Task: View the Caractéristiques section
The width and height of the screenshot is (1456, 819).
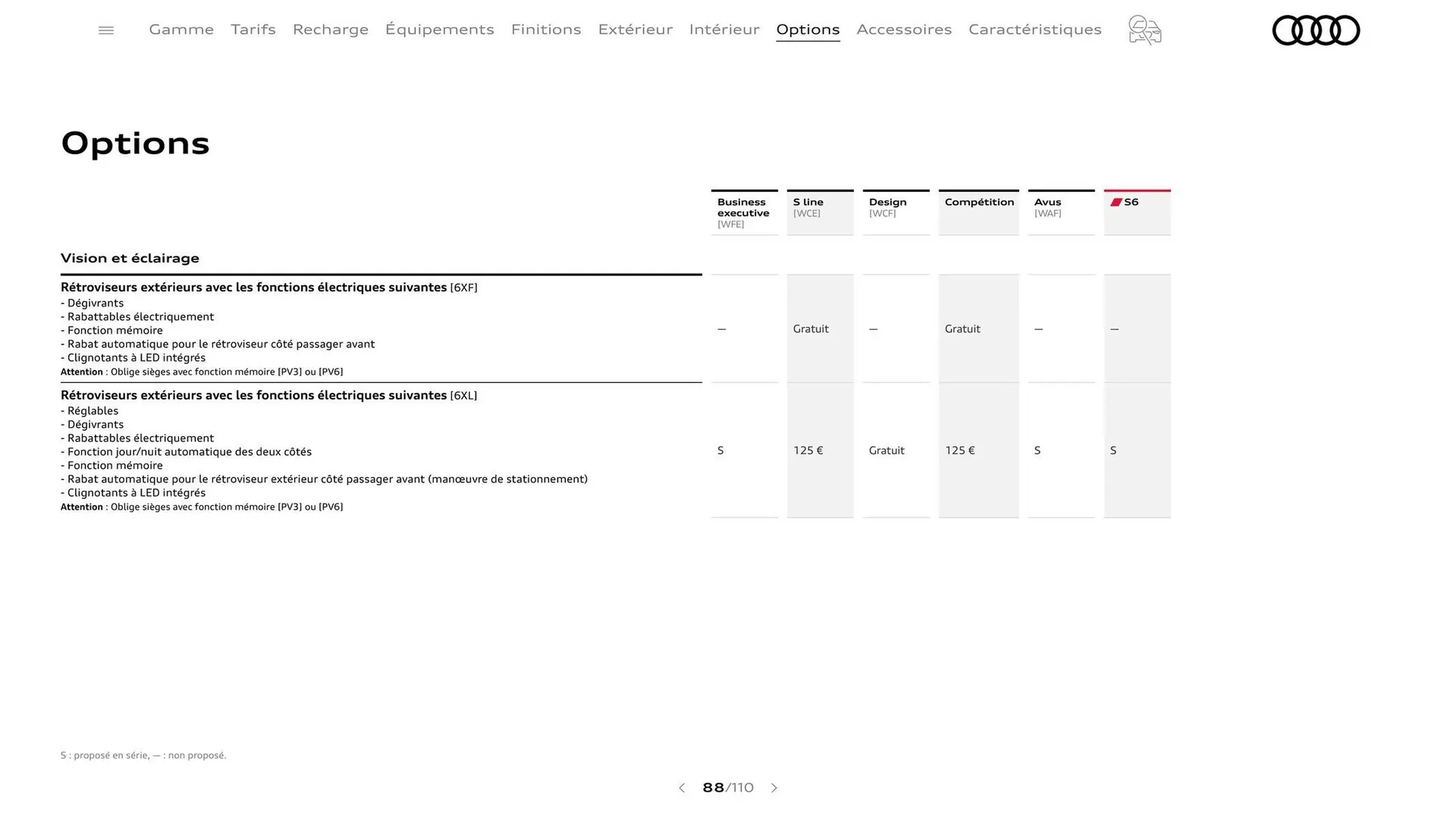Action: (1034, 30)
